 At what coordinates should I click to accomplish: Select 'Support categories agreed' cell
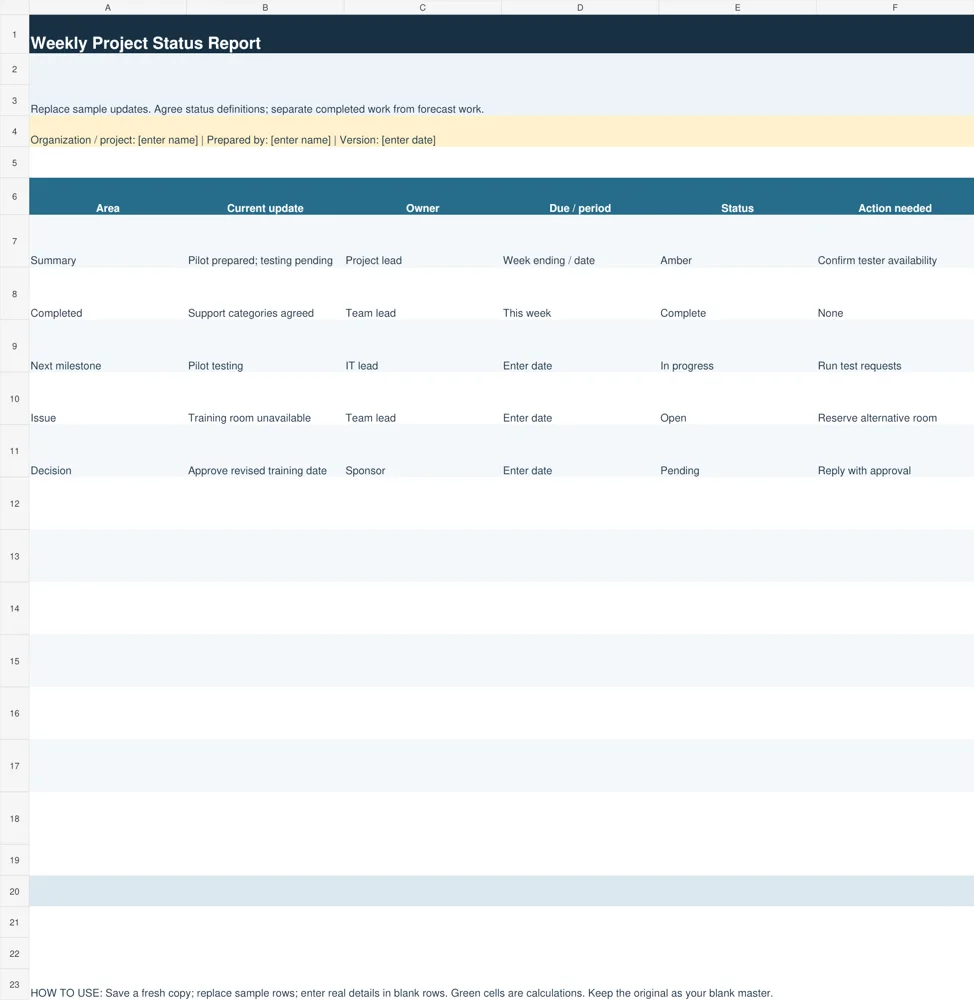pos(265,294)
